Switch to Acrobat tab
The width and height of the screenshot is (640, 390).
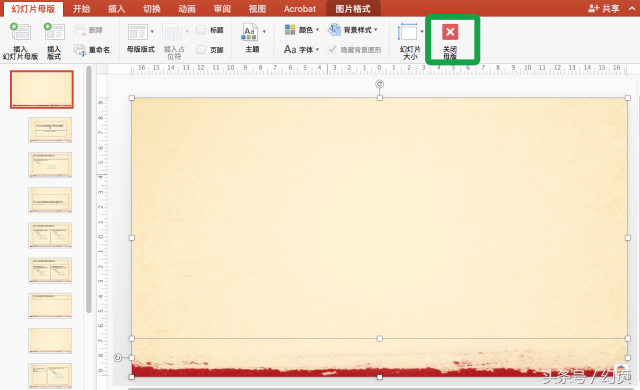coord(300,9)
